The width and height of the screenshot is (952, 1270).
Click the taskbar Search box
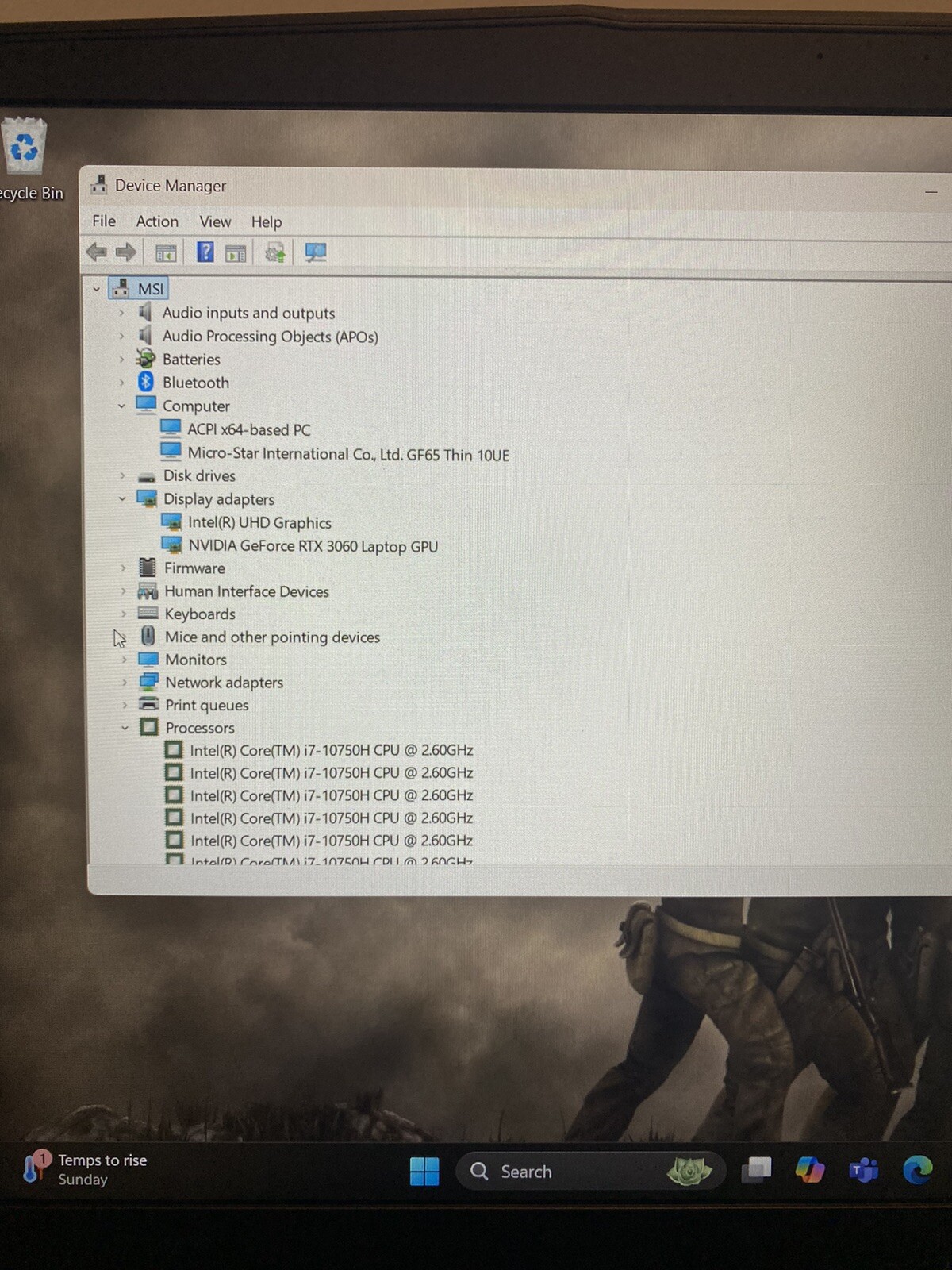pos(590,1171)
